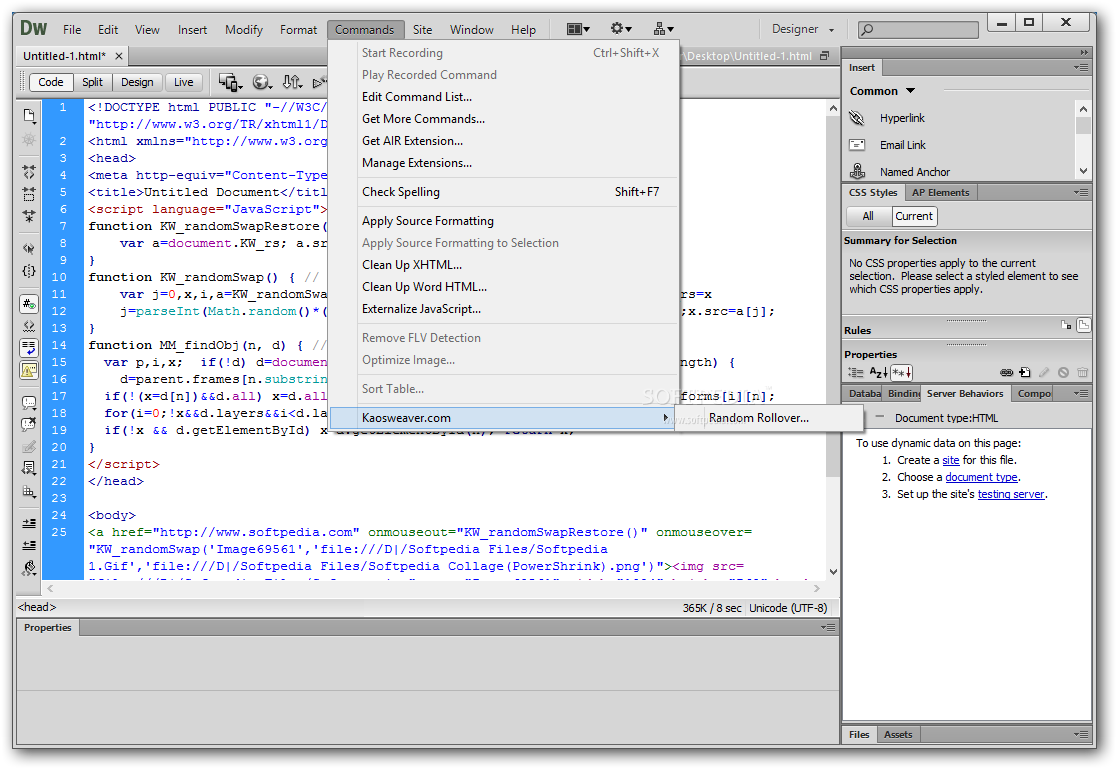The height and width of the screenshot is (769, 1117).
Task: Turn on Live view button
Action: (183, 82)
